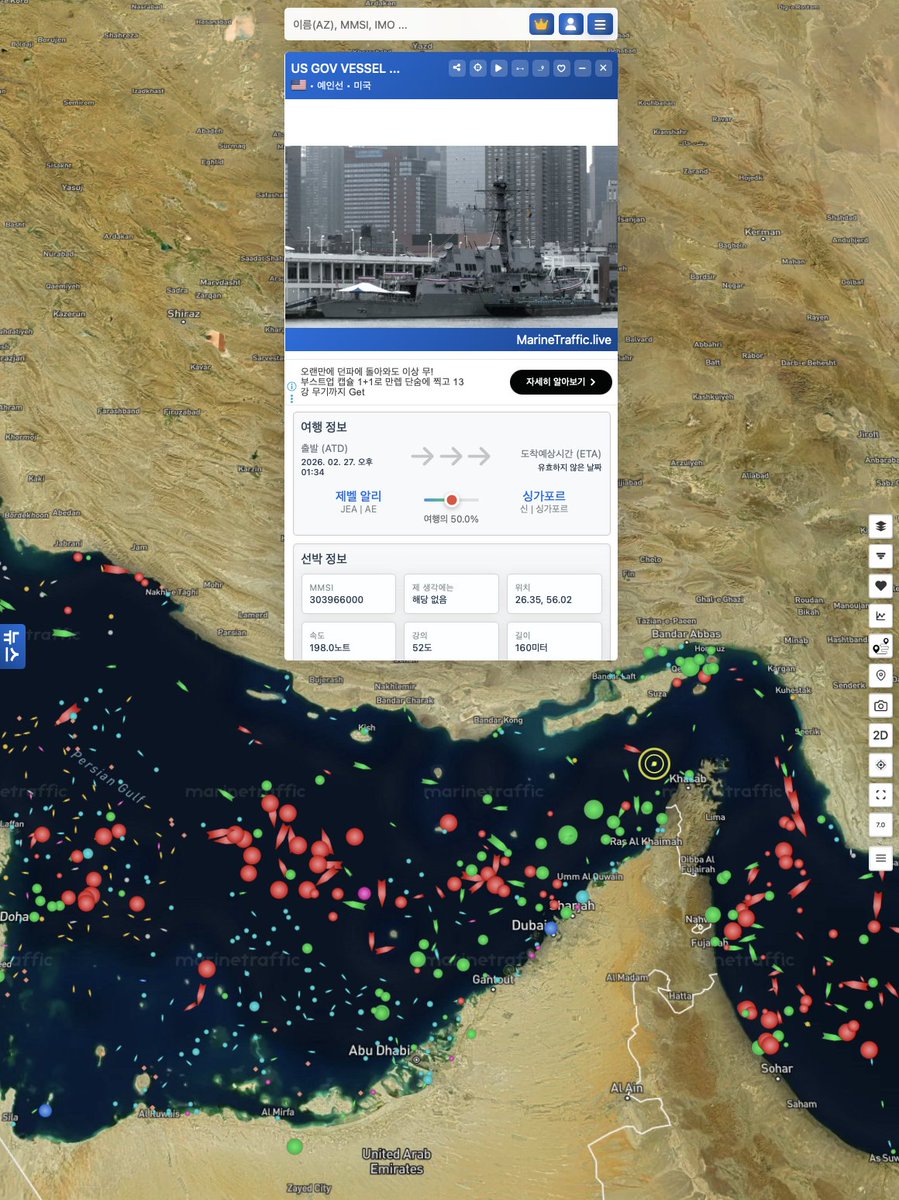Open the right toolbar's bottom menu icon
This screenshot has height=1200, width=899.
point(881,858)
